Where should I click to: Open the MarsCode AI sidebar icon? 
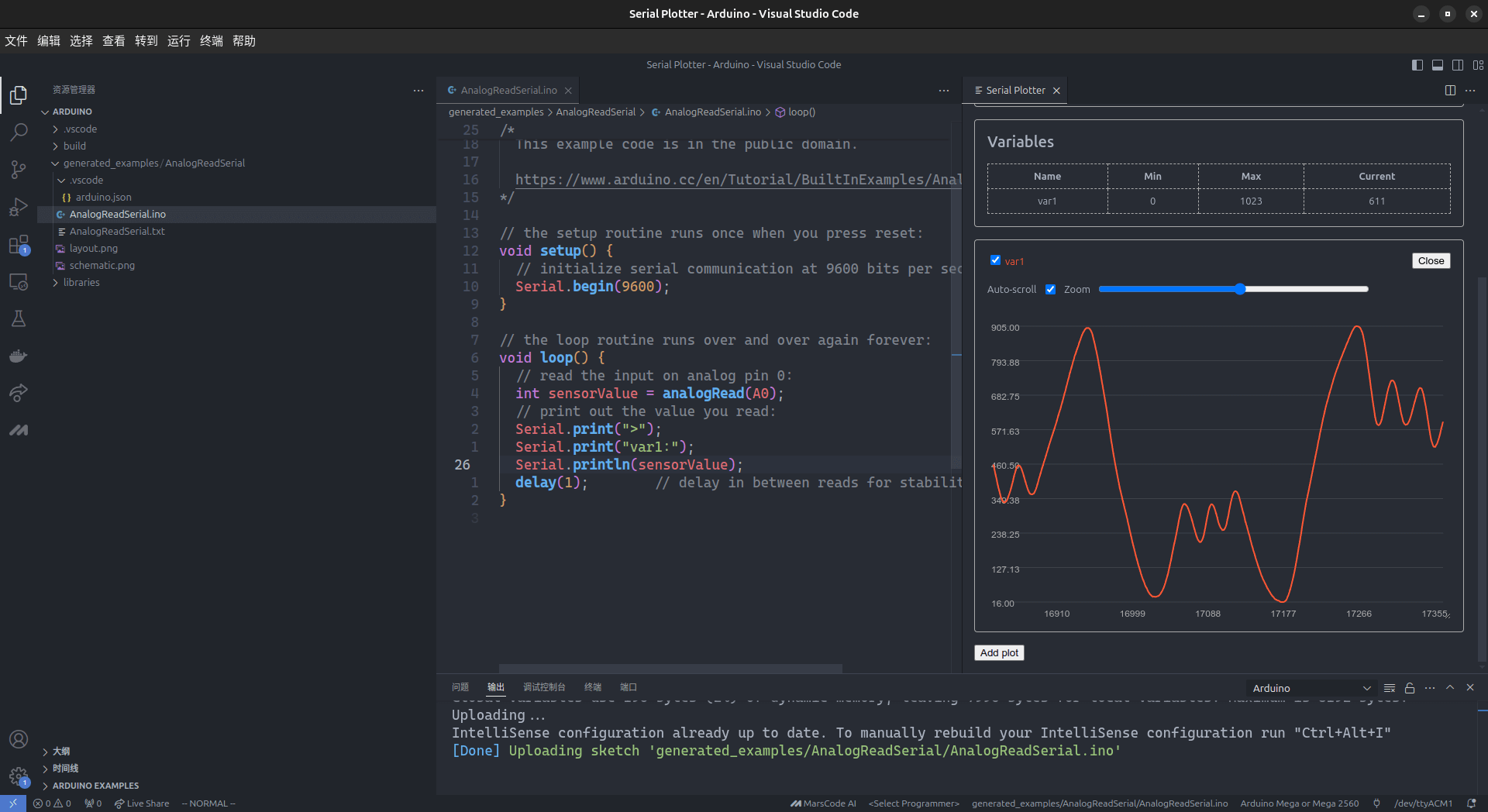pos(19,430)
